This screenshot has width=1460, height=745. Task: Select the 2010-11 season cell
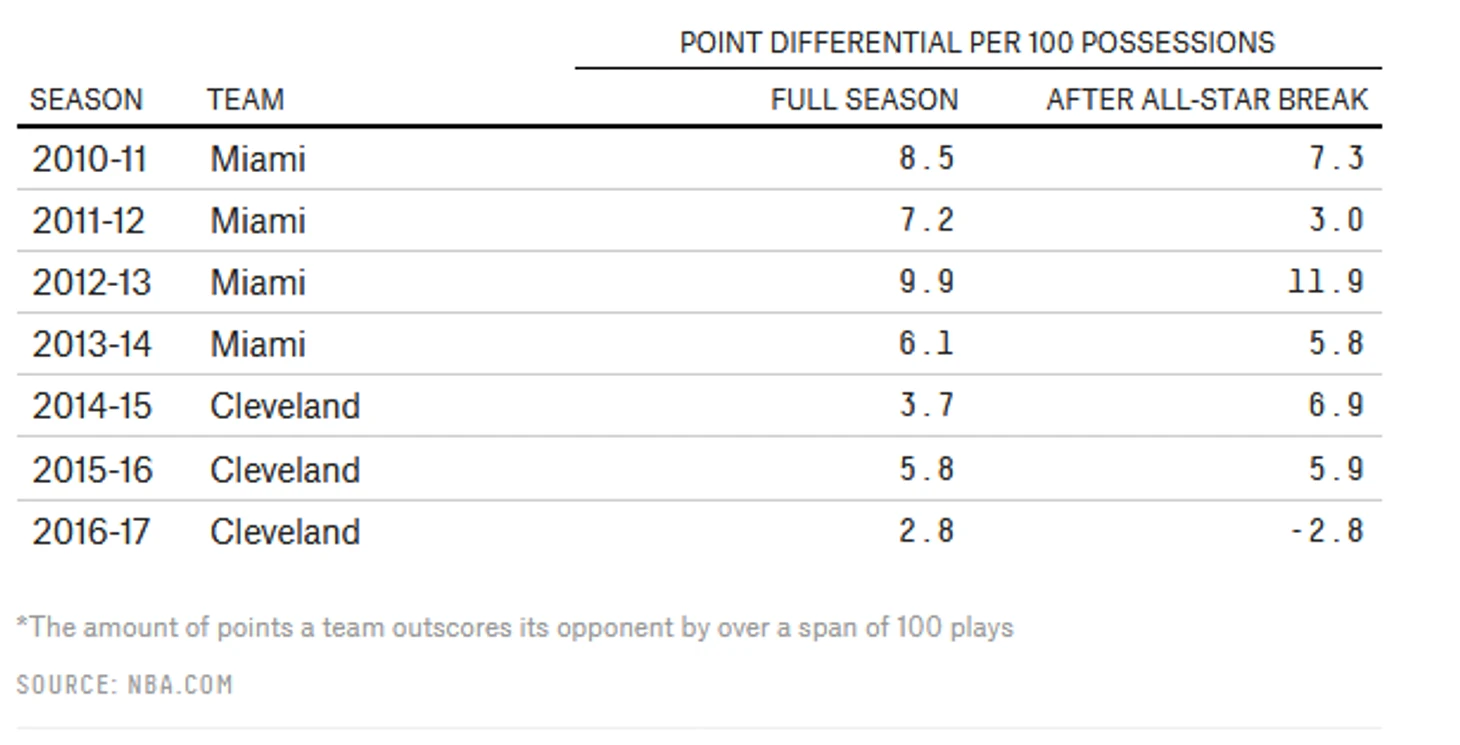pos(89,159)
